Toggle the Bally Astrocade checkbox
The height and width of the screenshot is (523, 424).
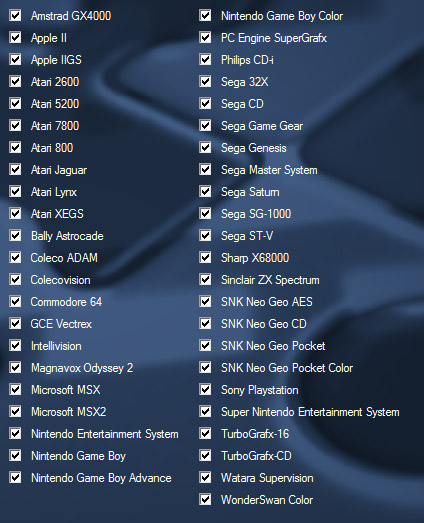15,235
